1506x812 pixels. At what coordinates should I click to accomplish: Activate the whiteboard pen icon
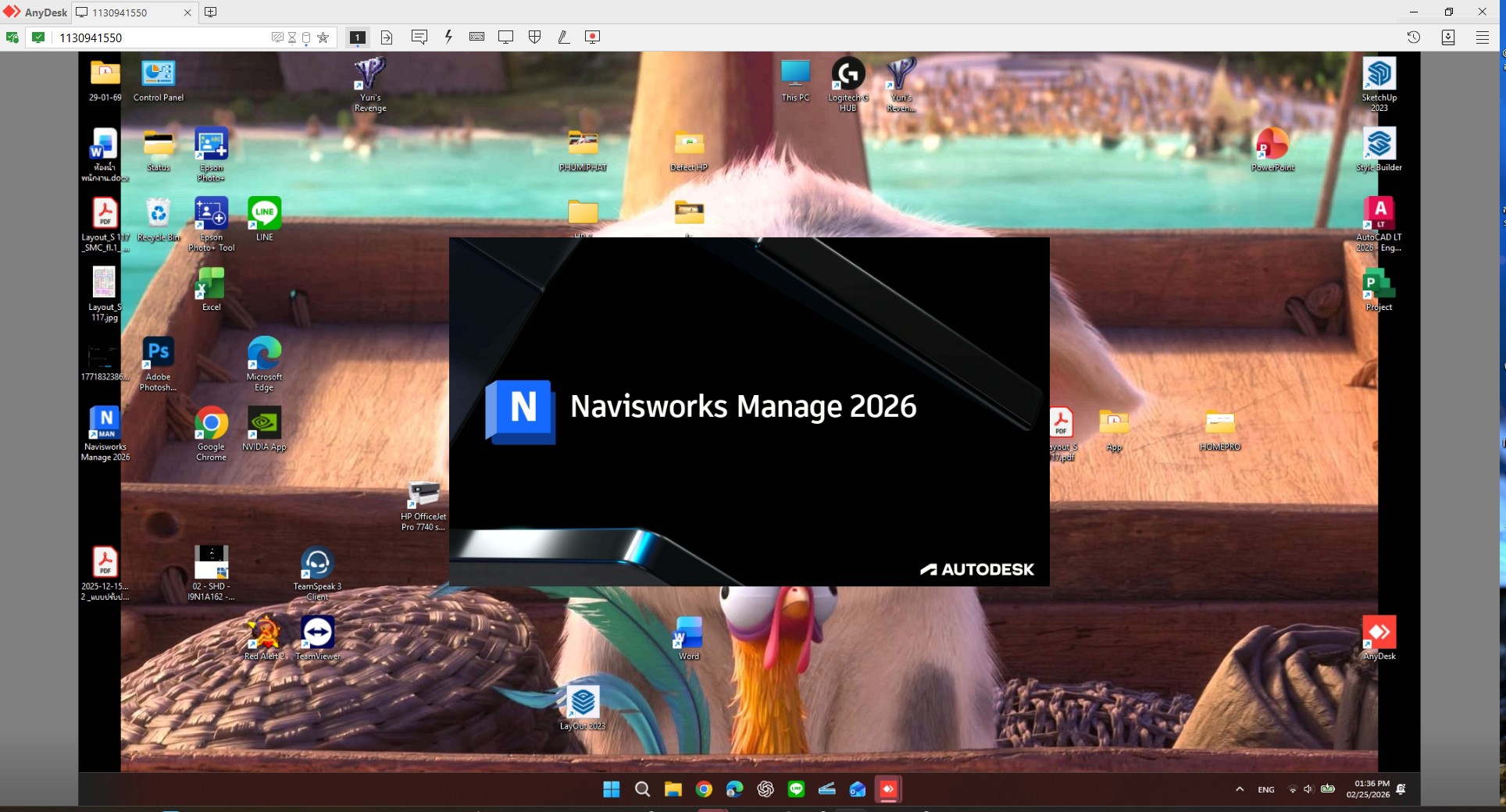(x=563, y=37)
